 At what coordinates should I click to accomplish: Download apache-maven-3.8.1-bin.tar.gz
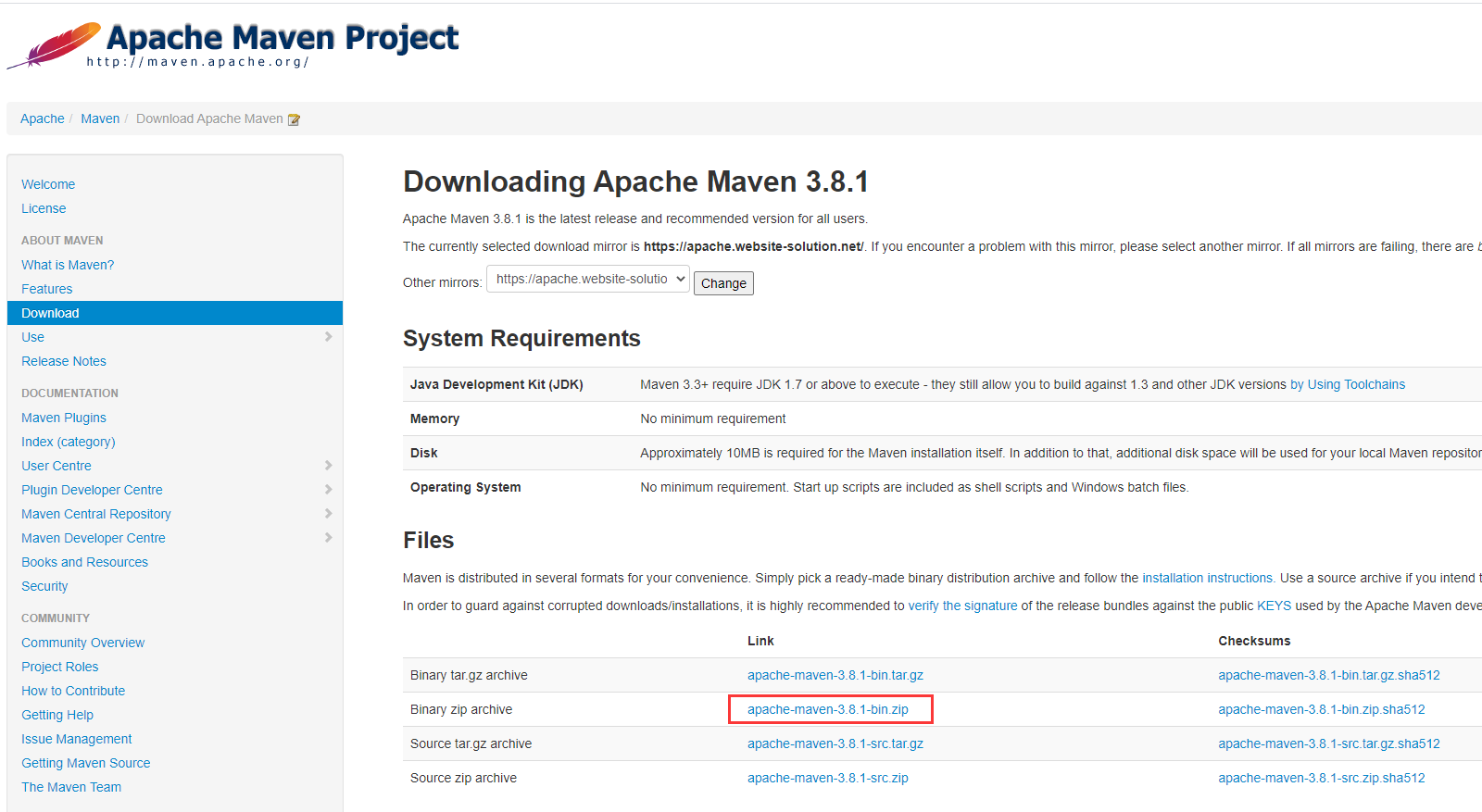[x=835, y=675]
